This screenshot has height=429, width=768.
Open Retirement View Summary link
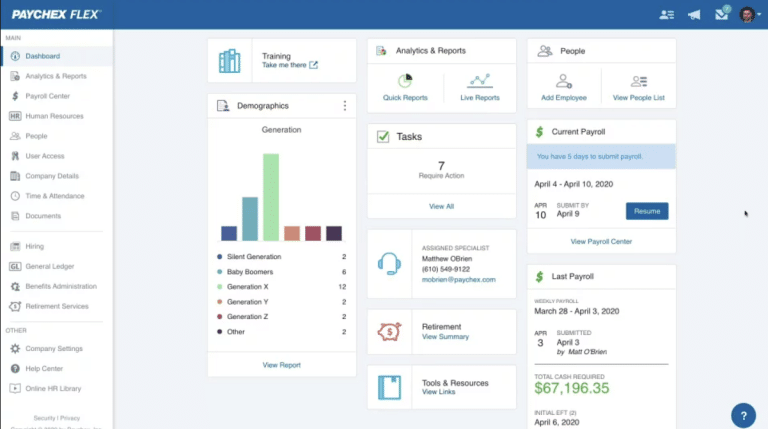tap(445, 337)
